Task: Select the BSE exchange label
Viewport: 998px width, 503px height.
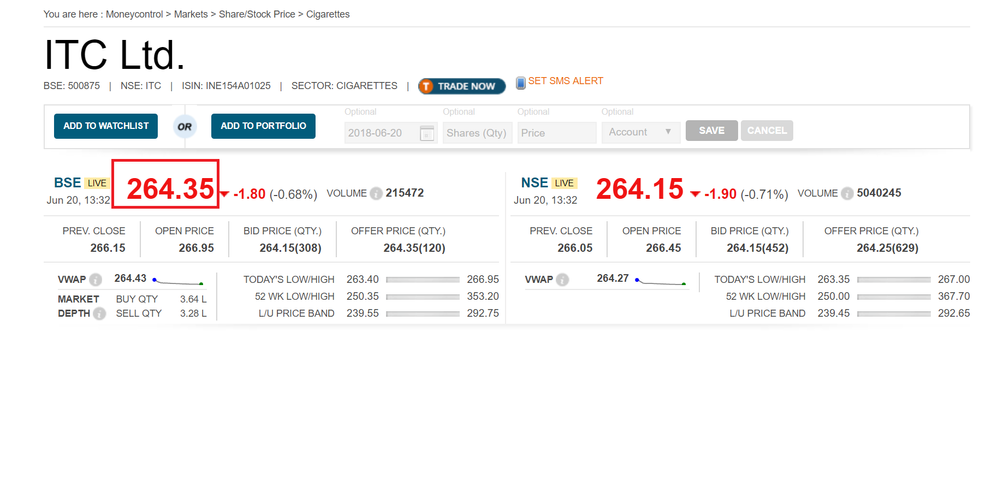Action: coord(67,183)
